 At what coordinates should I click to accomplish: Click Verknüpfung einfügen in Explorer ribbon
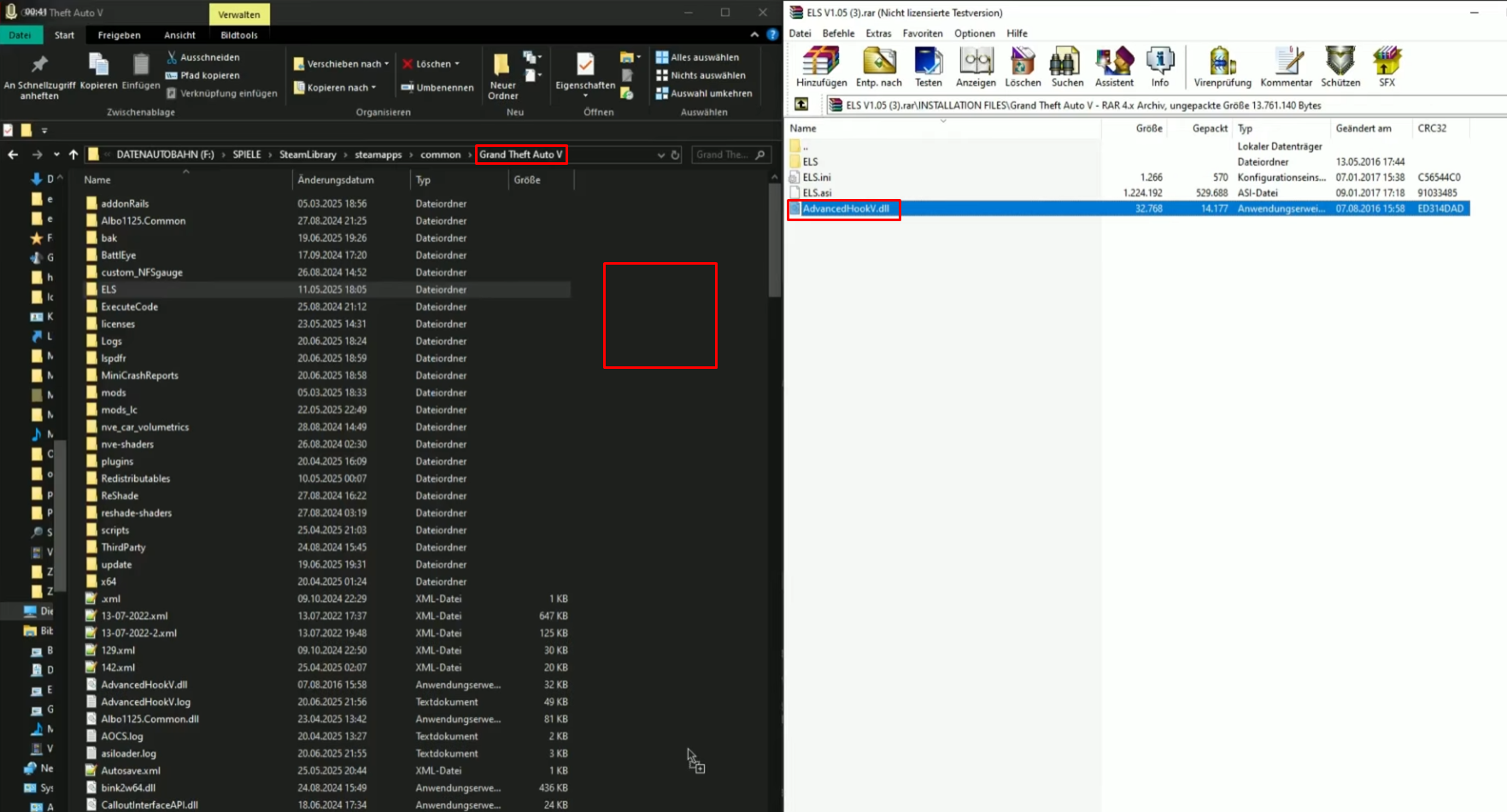tap(222, 93)
